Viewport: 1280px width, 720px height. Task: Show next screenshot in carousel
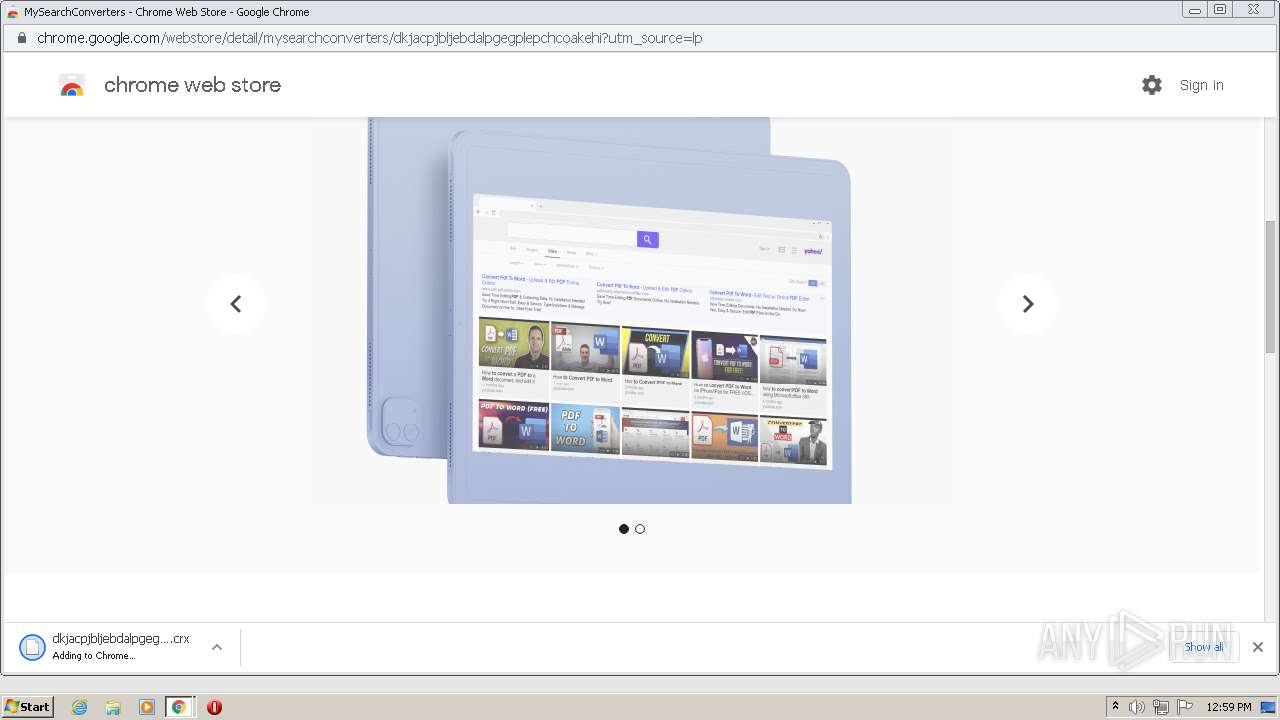click(x=1027, y=304)
